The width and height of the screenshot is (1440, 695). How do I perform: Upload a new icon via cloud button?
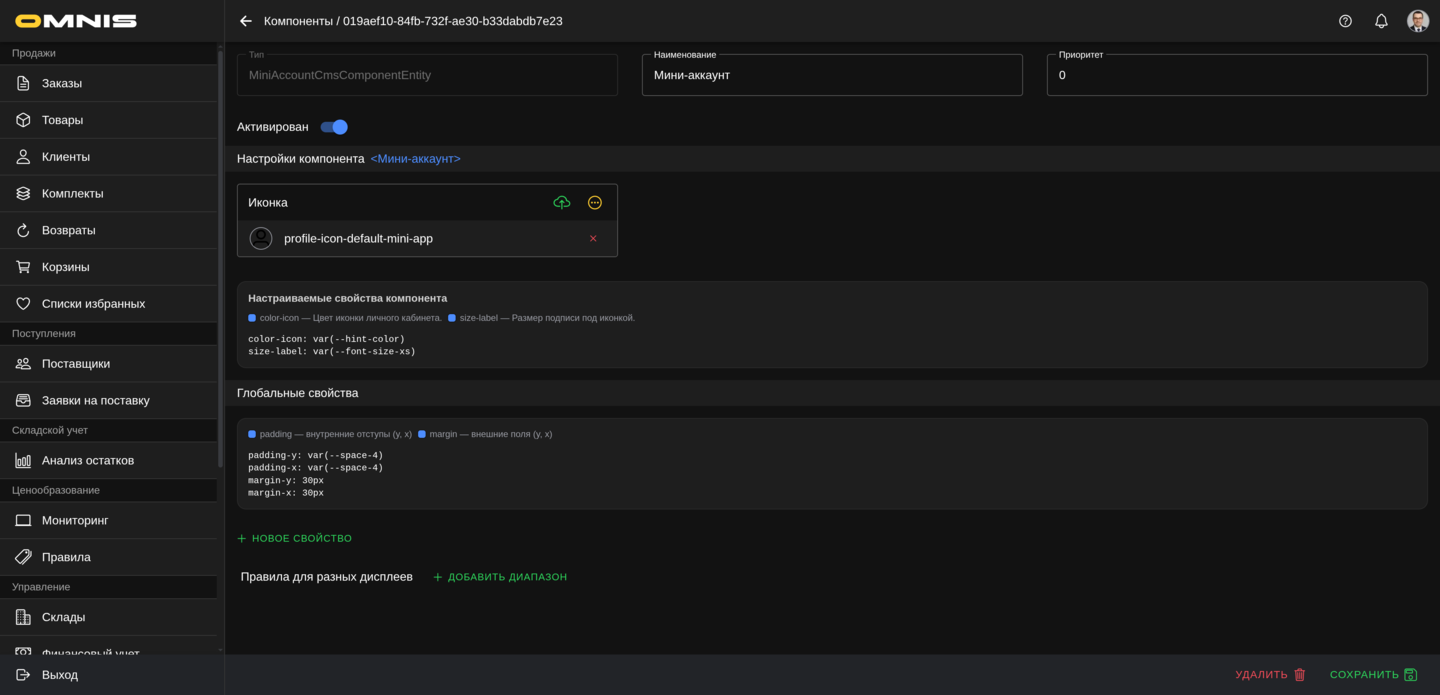pyautogui.click(x=562, y=203)
